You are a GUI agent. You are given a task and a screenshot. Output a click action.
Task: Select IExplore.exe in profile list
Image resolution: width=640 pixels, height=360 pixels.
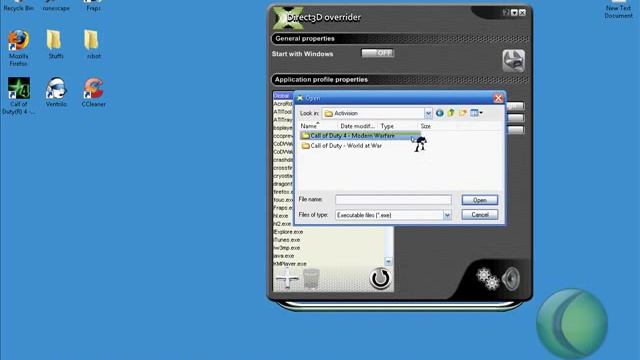(289, 232)
